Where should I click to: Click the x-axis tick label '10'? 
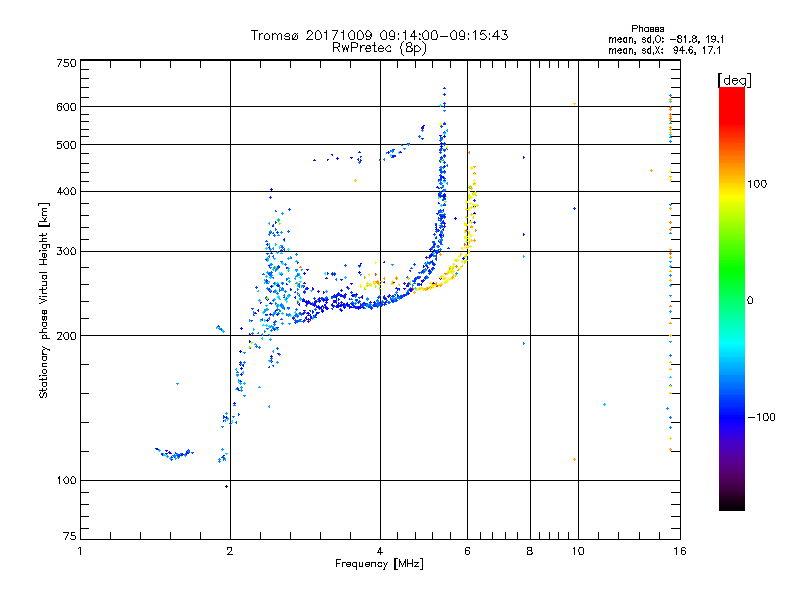click(578, 551)
